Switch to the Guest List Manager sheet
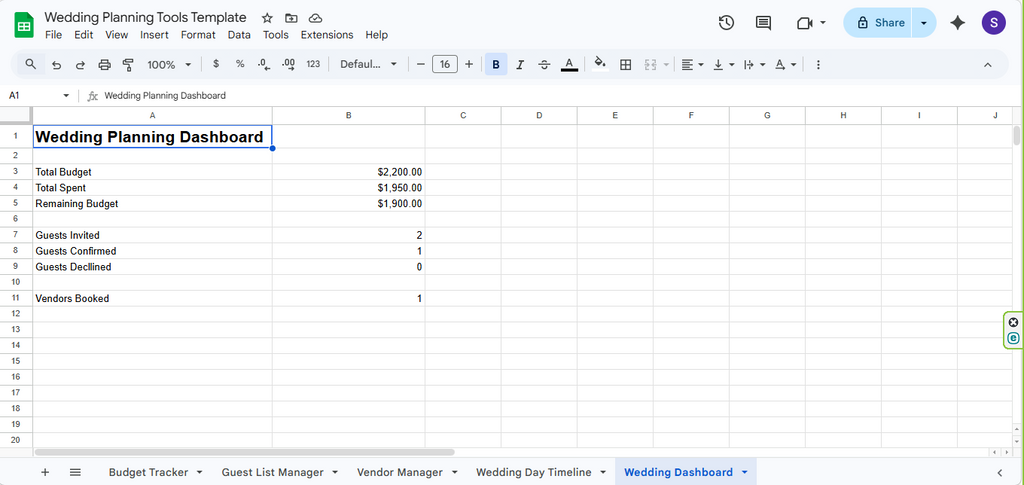 tap(272, 472)
